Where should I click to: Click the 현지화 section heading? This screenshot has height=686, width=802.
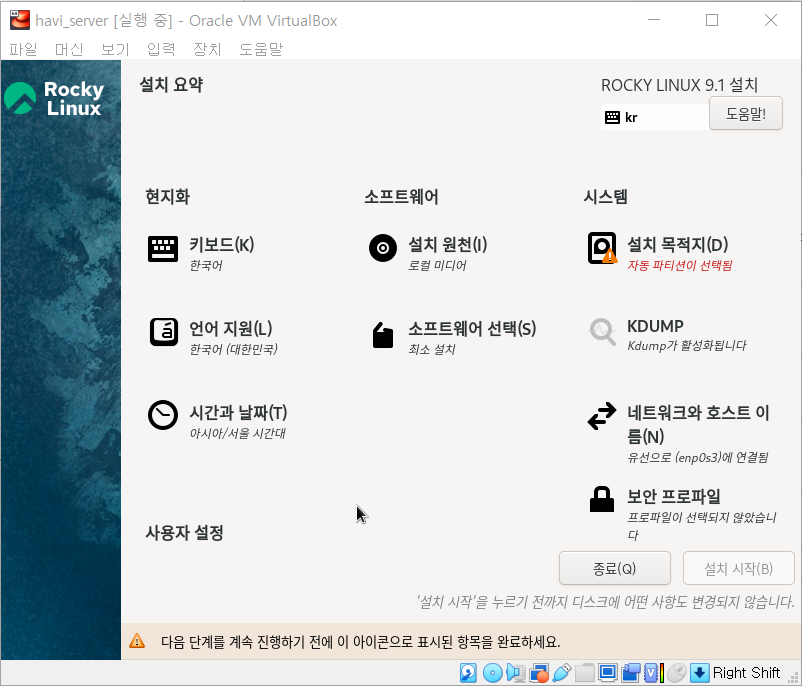168,196
